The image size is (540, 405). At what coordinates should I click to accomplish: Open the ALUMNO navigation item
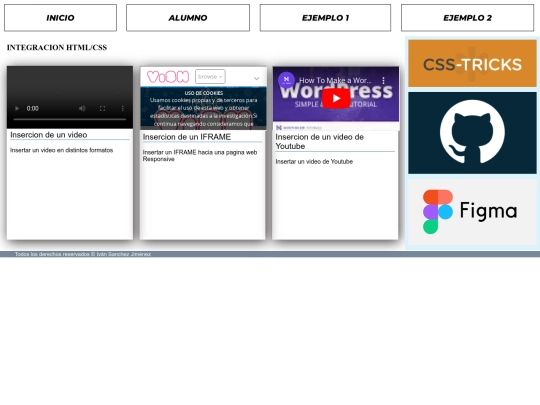188,18
